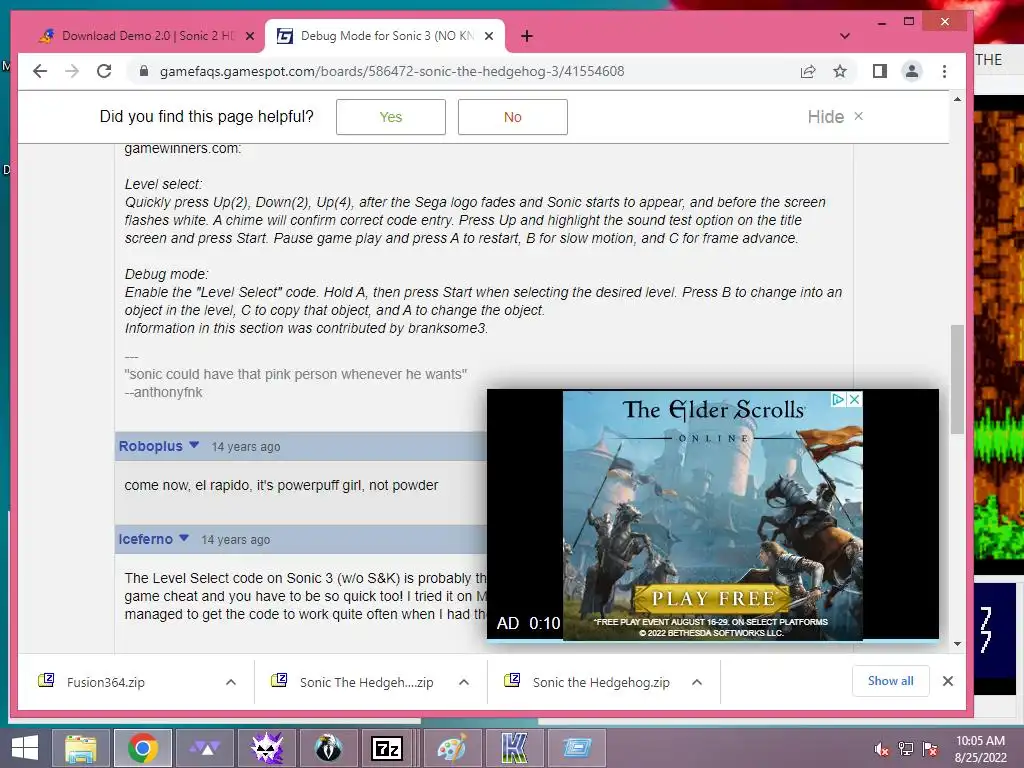Open Roboplus user dropdown
Image resolution: width=1024 pixels, height=768 pixels.
point(194,445)
